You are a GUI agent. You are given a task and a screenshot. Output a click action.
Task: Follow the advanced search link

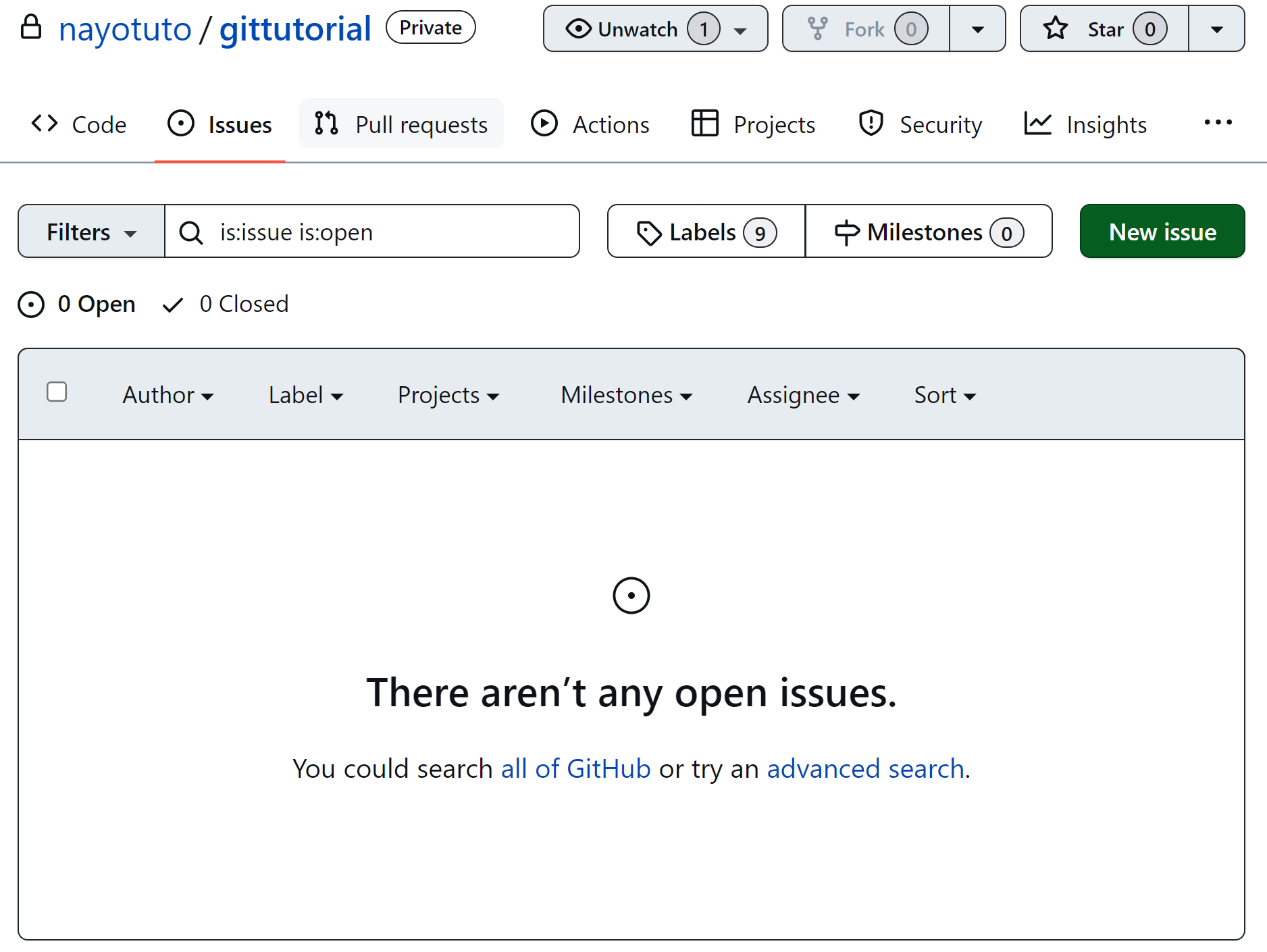(x=865, y=768)
